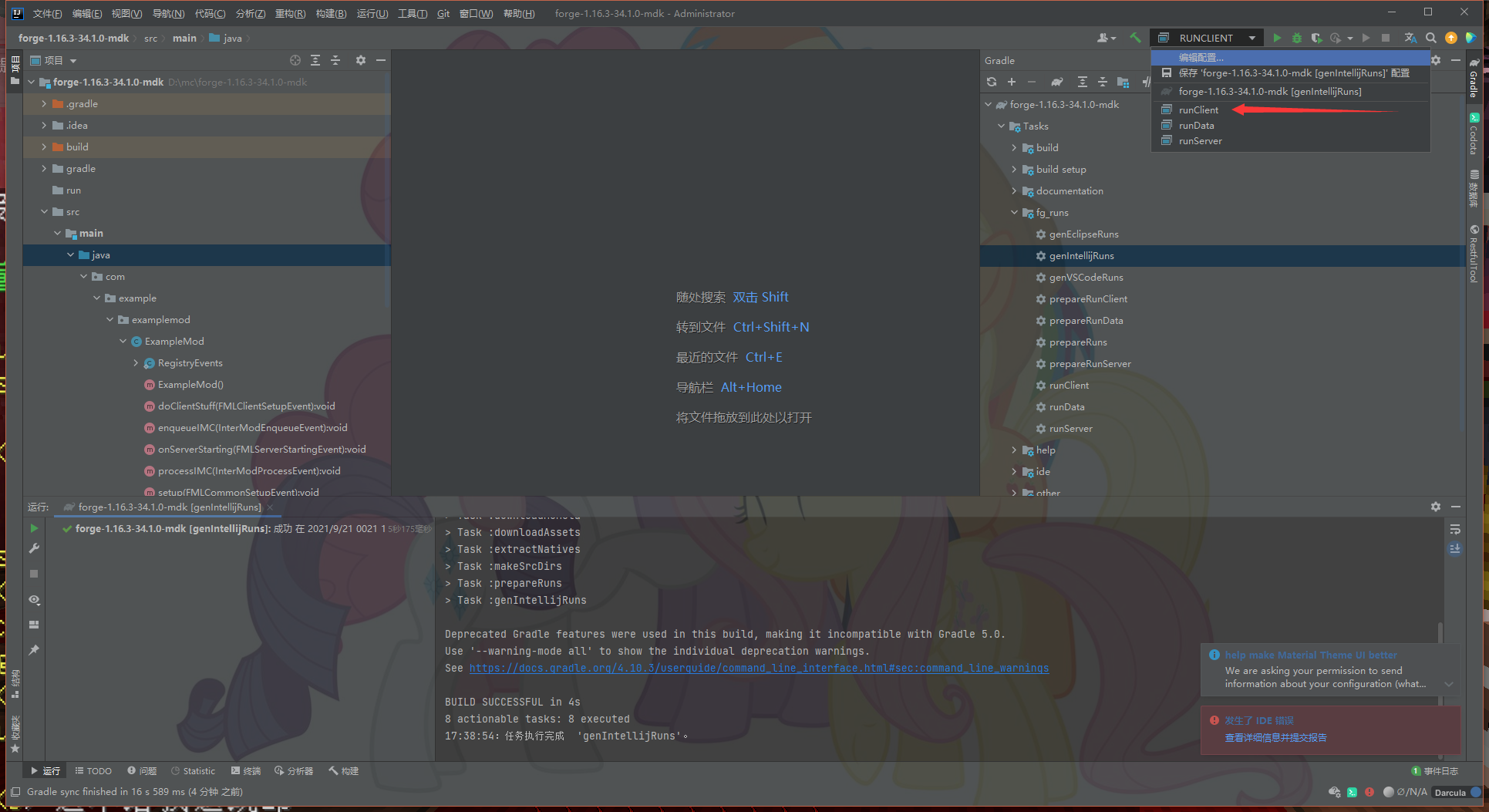Open the 构建(B) menu in menu bar
Screen dimensions: 1489x812
point(331,13)
